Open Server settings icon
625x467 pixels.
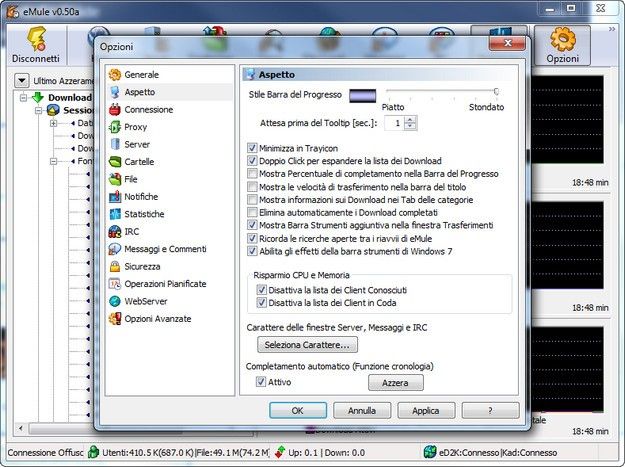pos(115,144)
